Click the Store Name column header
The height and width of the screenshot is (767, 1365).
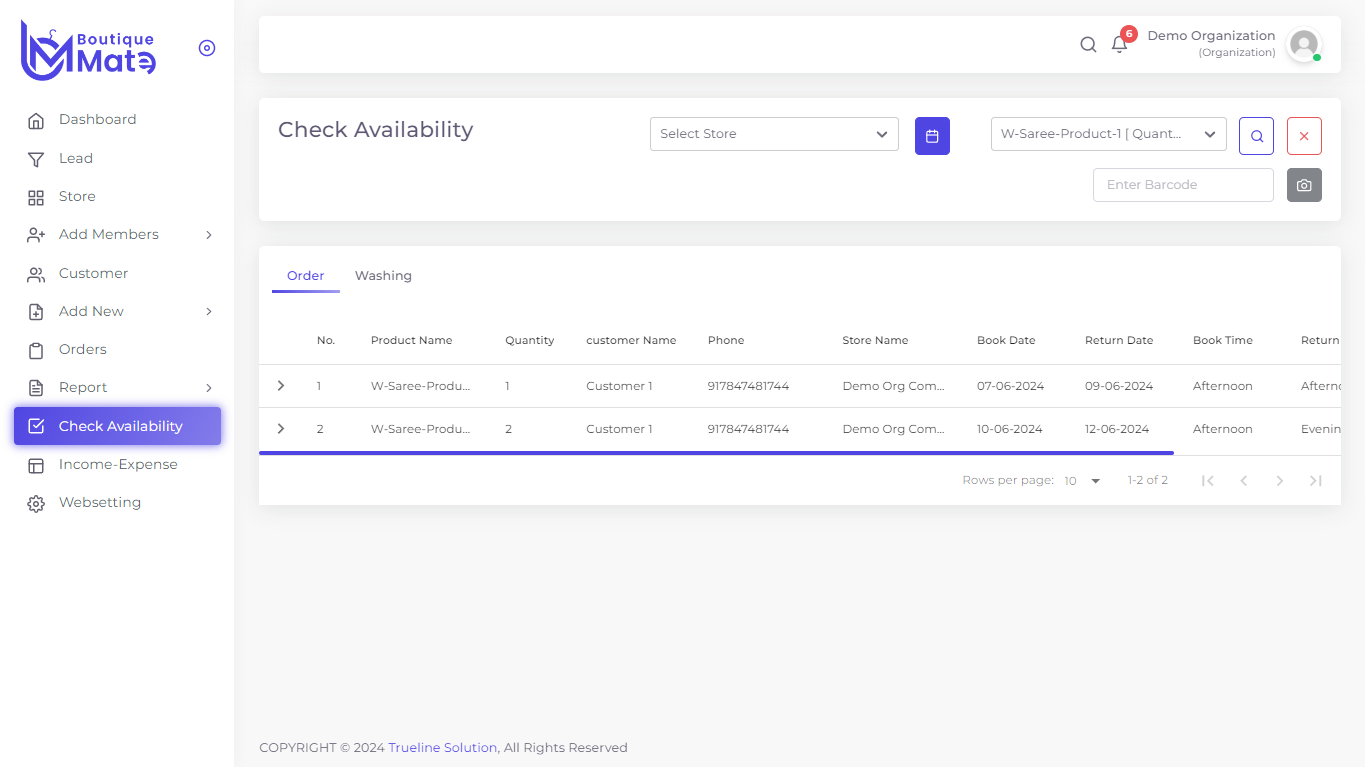(x=875, y=340)
